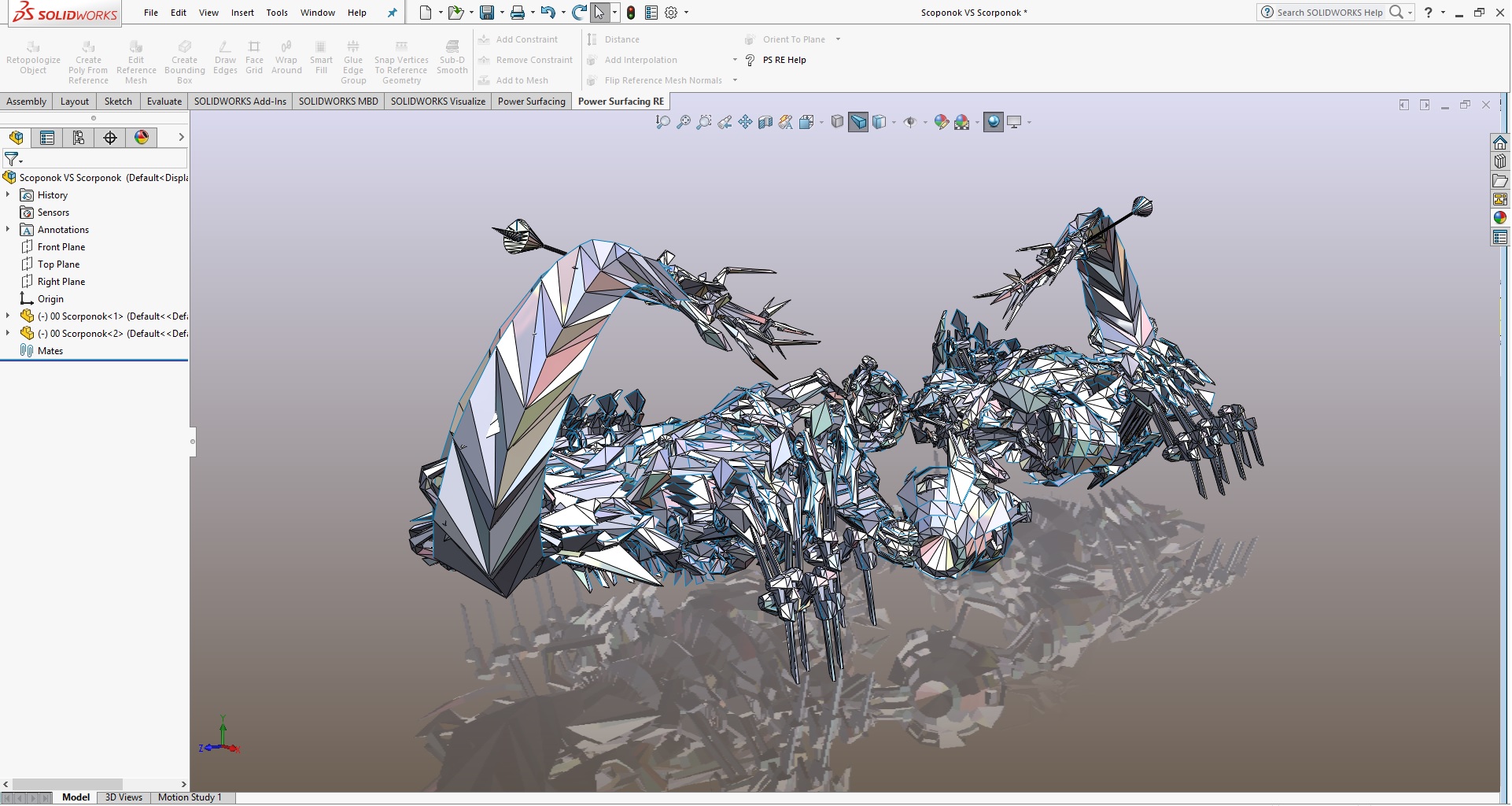1512x806 pixels.
Task: Open the Hide/Show Items dropdown arrow
Action: coord(925,123)
